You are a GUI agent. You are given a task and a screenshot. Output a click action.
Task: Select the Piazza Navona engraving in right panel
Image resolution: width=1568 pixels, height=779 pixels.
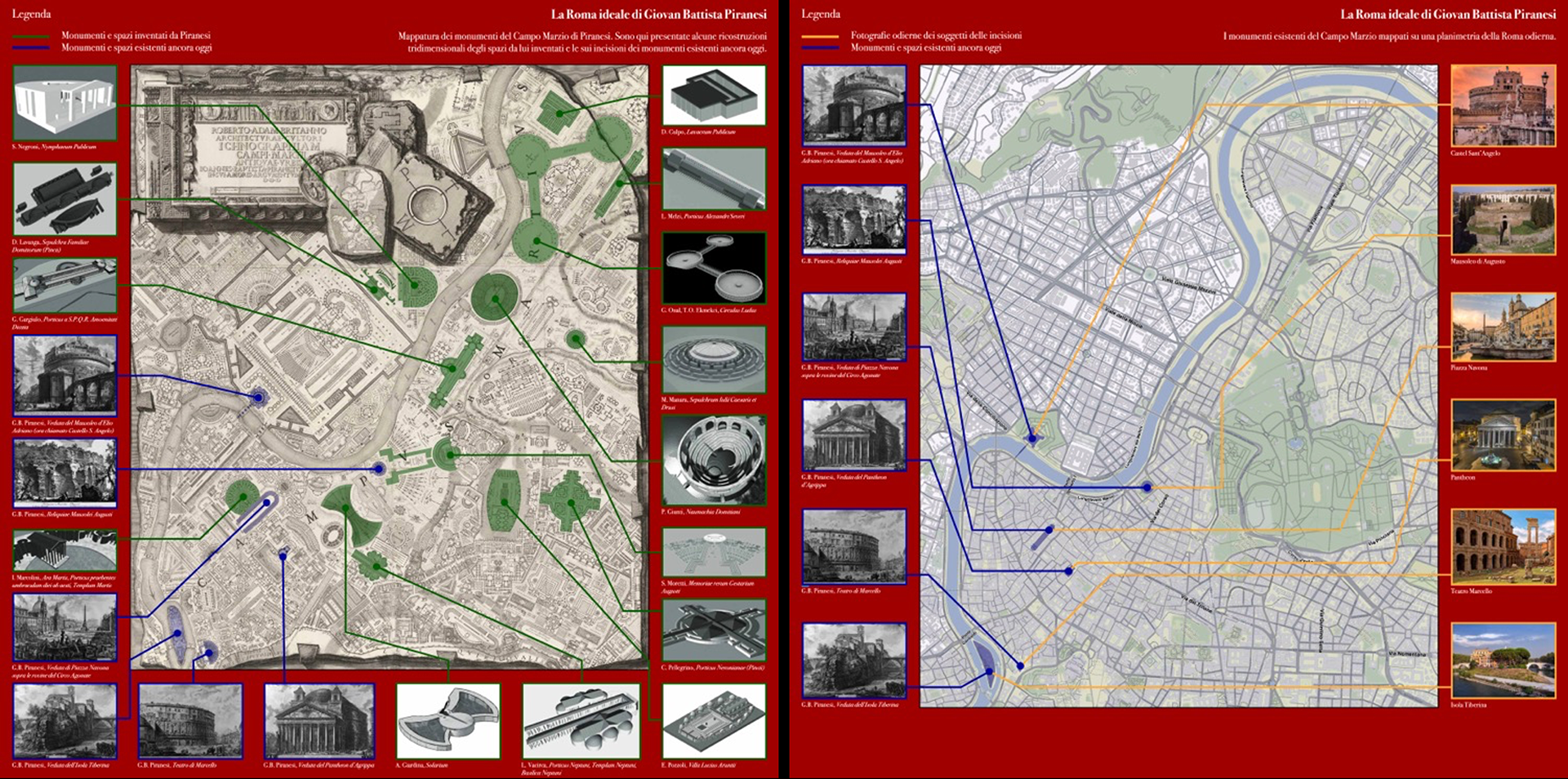coord(854,327)
